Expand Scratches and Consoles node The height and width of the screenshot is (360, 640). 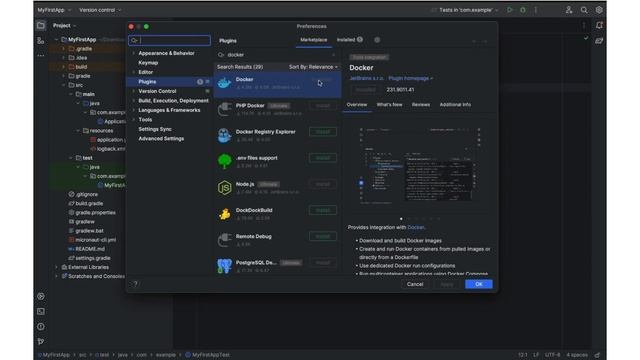coord(56,276)
